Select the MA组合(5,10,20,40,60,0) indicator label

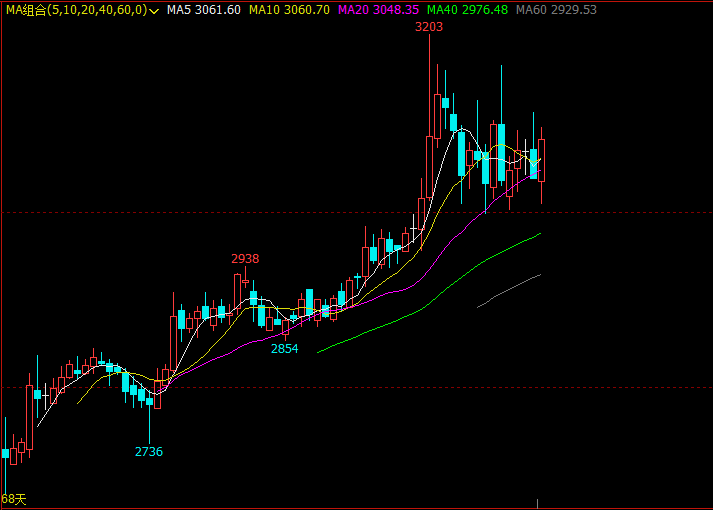pyautogui.click(x=77, y=10)
